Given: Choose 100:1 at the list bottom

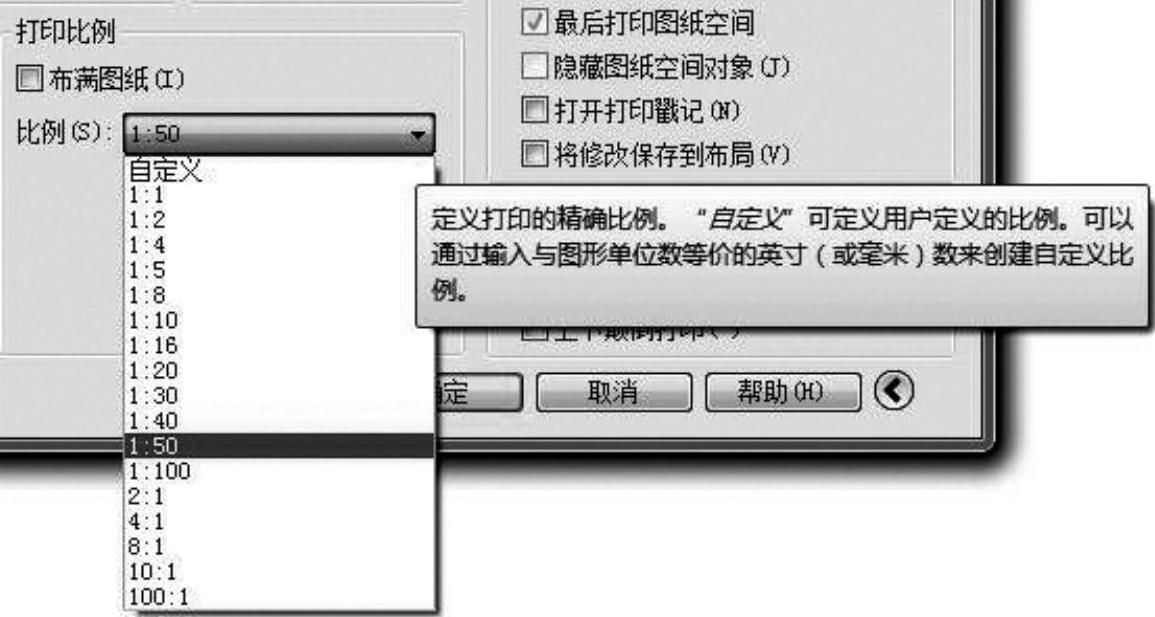Looking at the screenshot, I should pos(280,596).
